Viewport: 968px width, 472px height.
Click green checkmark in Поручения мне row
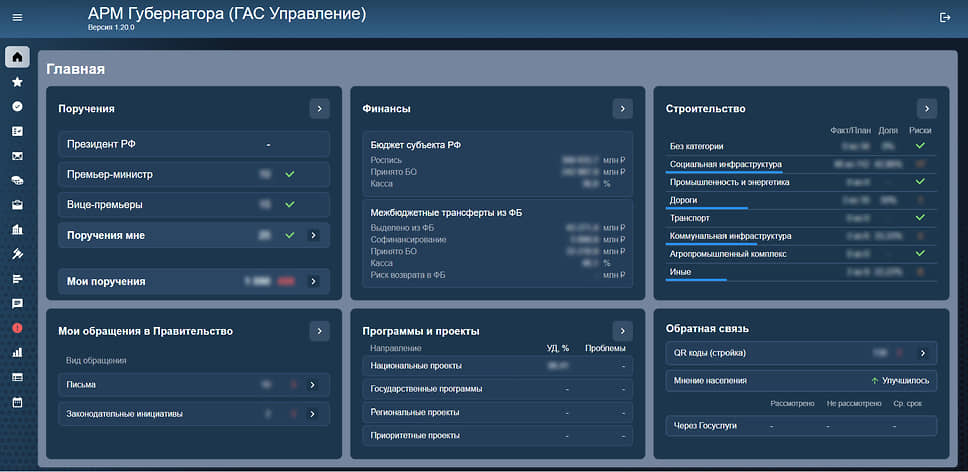click(x=290, y=235)
